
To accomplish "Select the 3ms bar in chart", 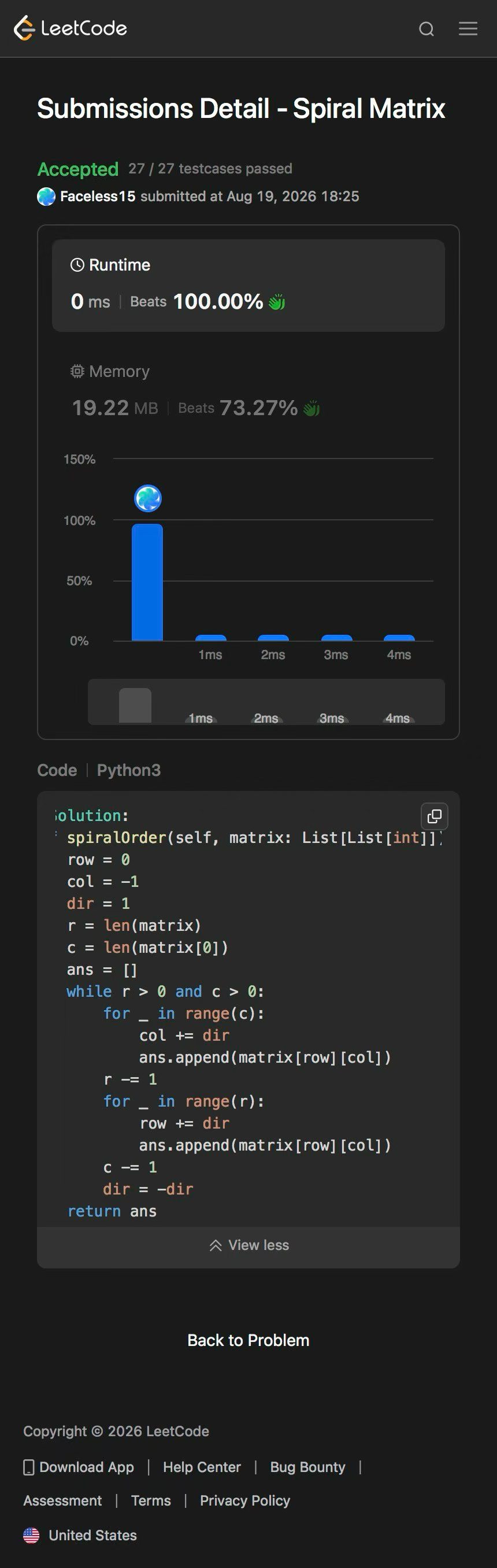I will point(336,638).
